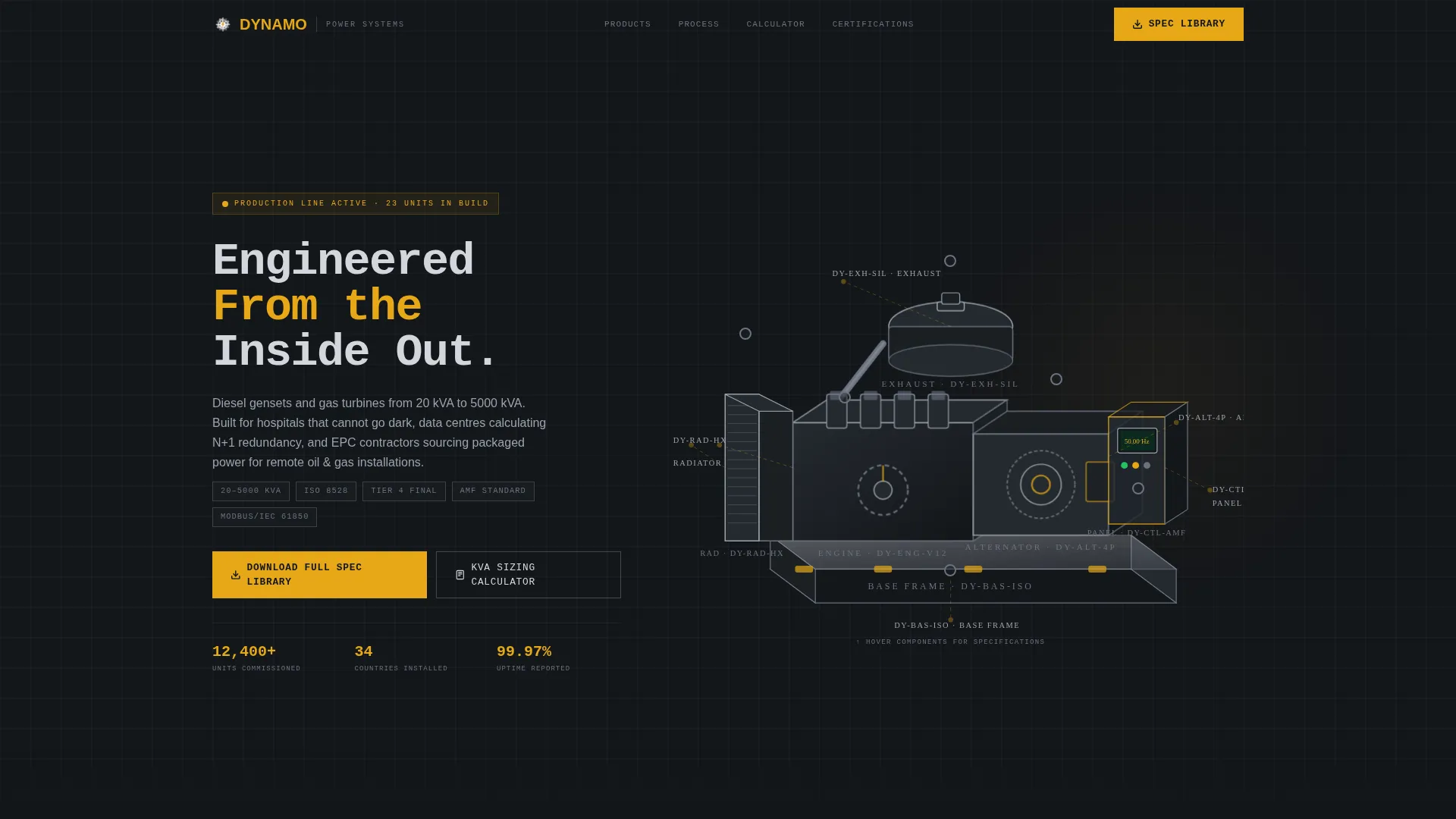Screen dimensions: 1456x819
Task: Click the radiator fins block
Action: point(742,467)
